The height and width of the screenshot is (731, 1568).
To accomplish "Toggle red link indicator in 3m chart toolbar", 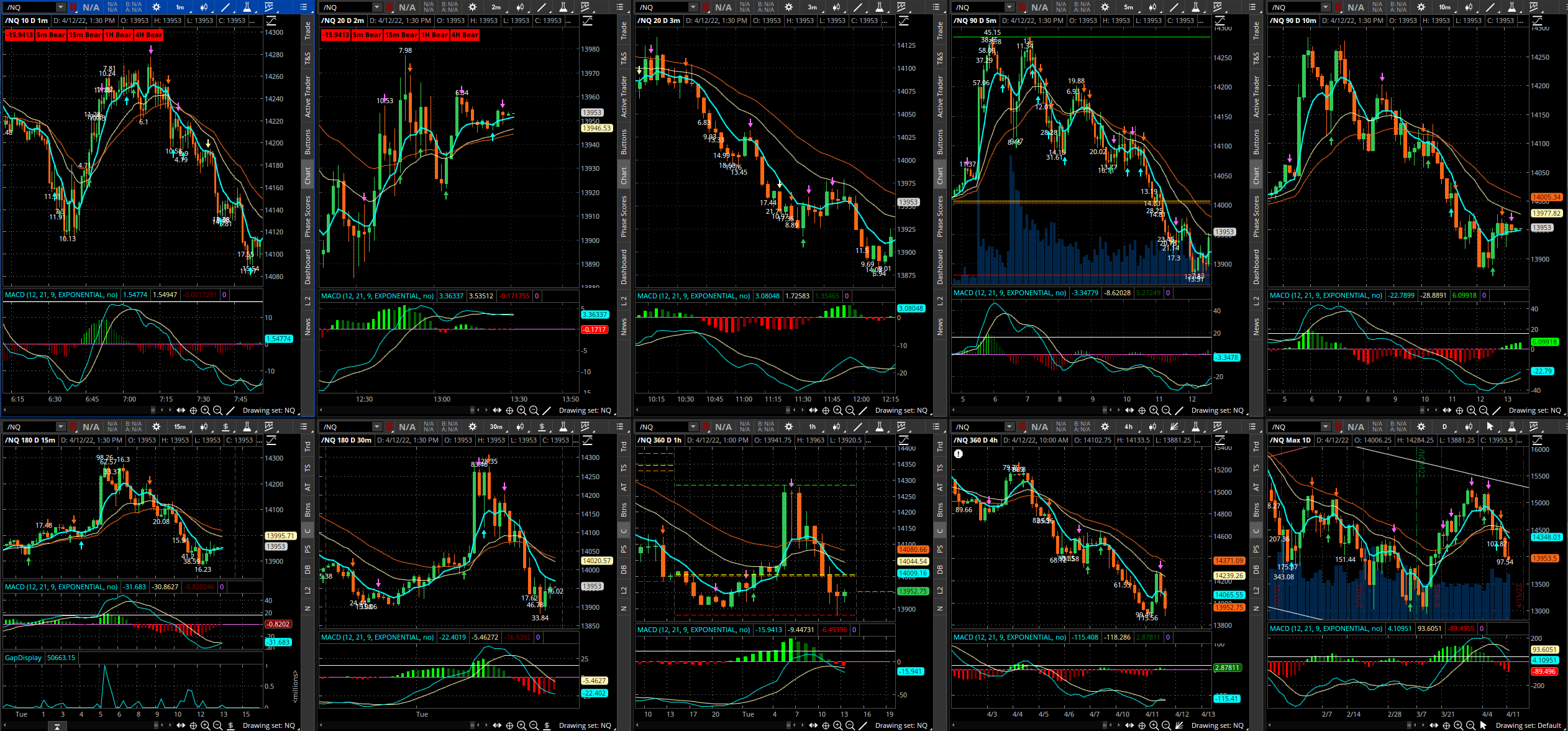I will pos(706,7).
